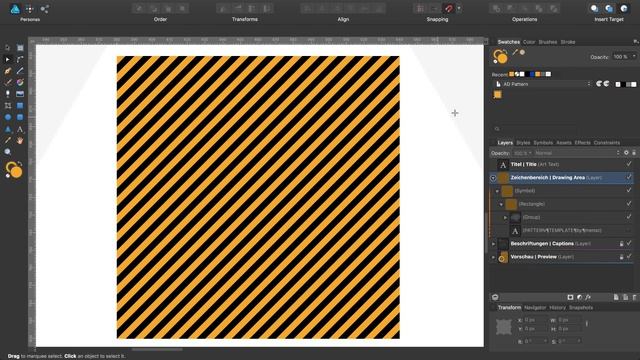
Task: Select the Triangle shape tool
Action: pyautogui.click(x=7, y=129)
